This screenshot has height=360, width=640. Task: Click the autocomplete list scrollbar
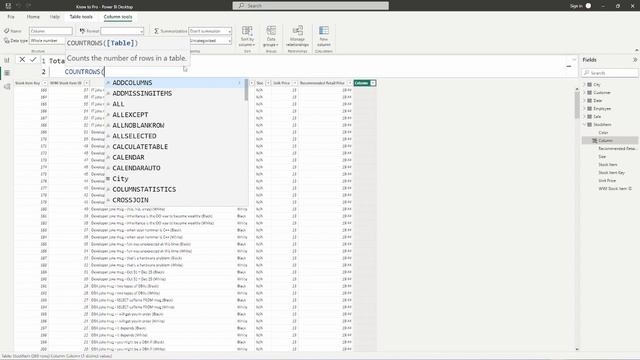[246, 90]
